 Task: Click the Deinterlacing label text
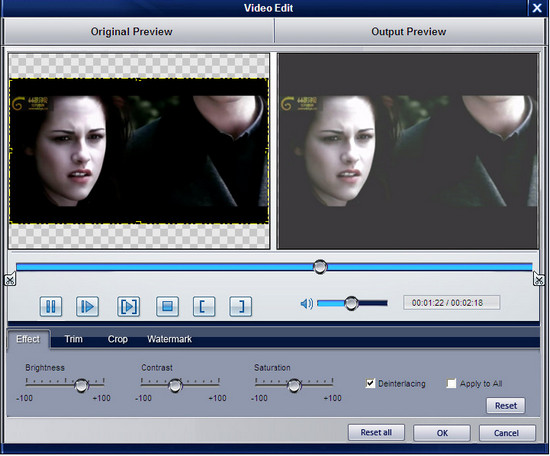coord(402,383)
